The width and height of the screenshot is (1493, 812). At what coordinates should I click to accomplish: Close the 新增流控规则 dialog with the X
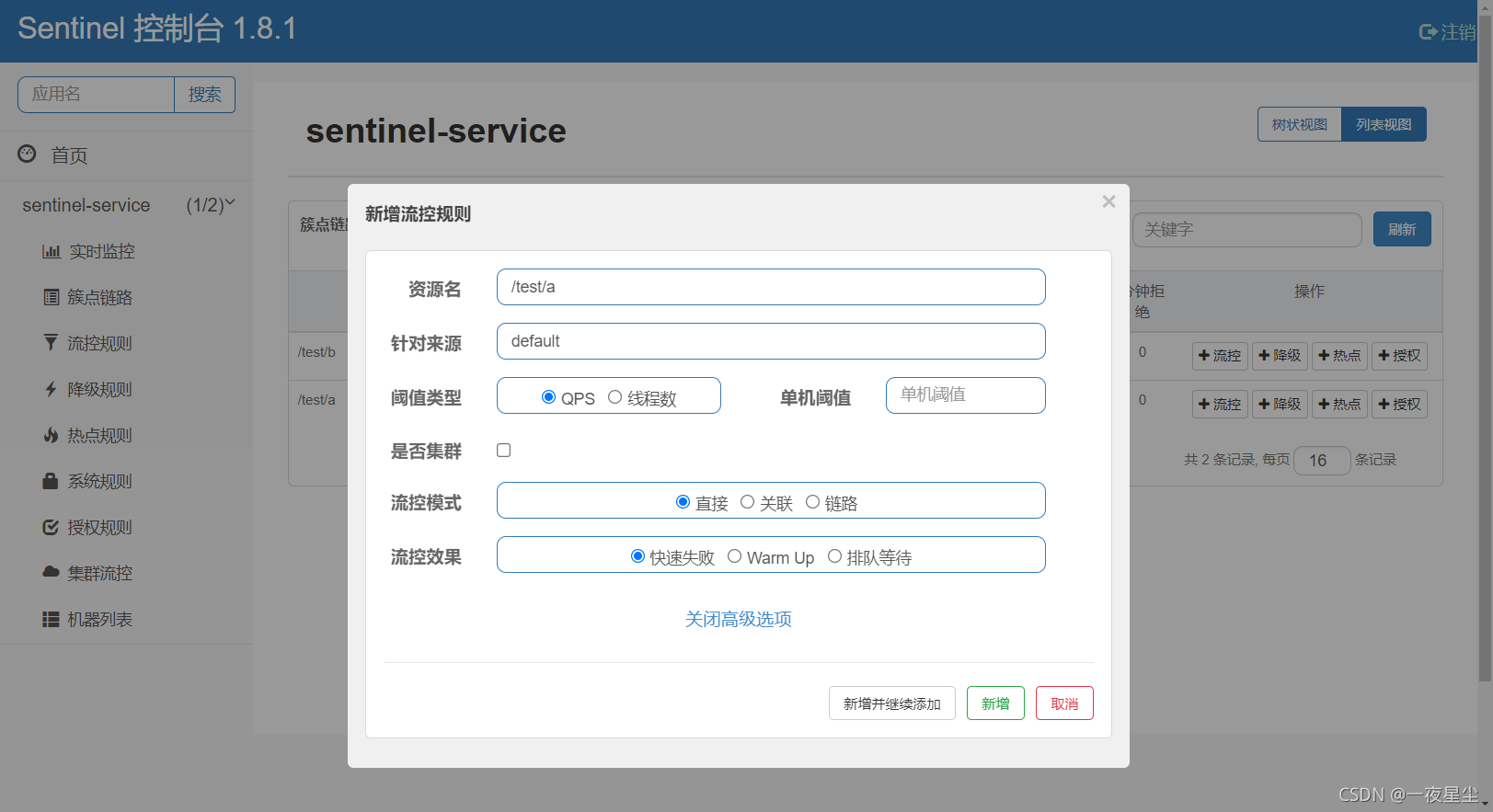(1108, 201)
